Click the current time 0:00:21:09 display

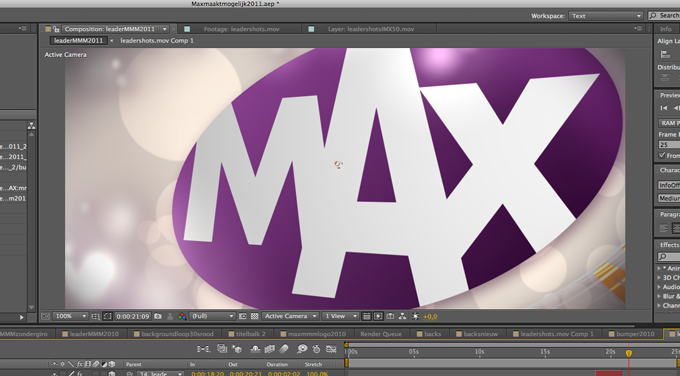[133, 316]
